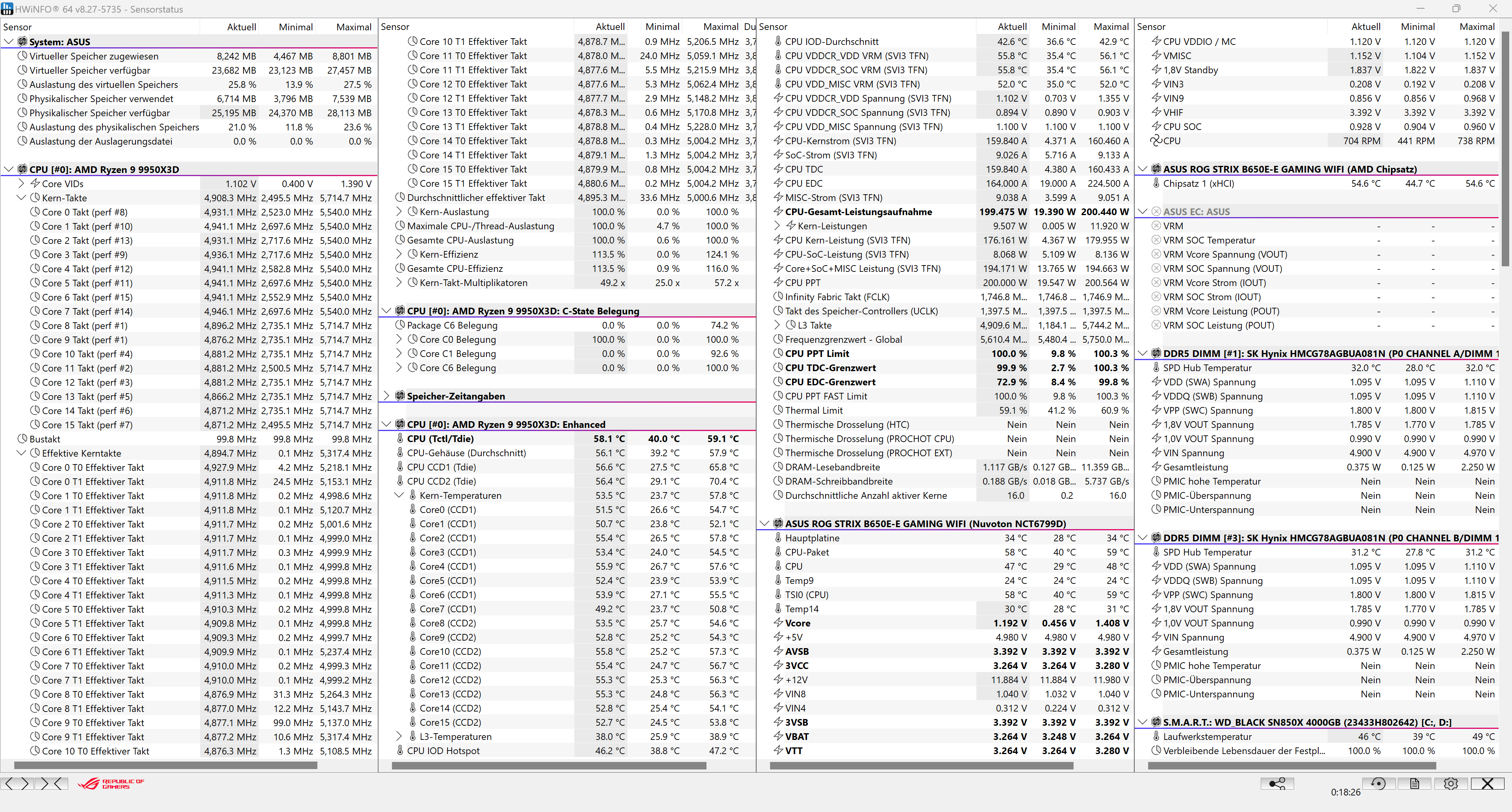Click Aktuell column header in fourth panel

(x=1355, y=27)
